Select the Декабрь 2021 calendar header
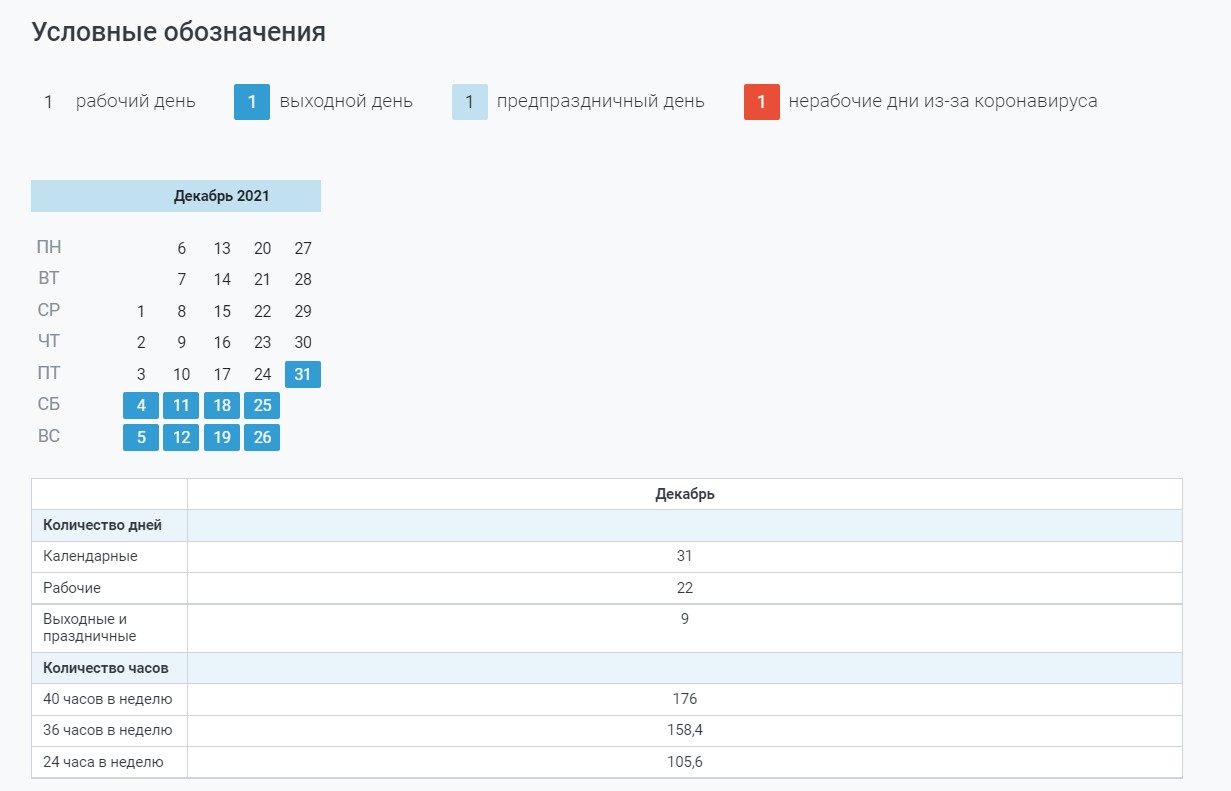 (x=176, y=196)
